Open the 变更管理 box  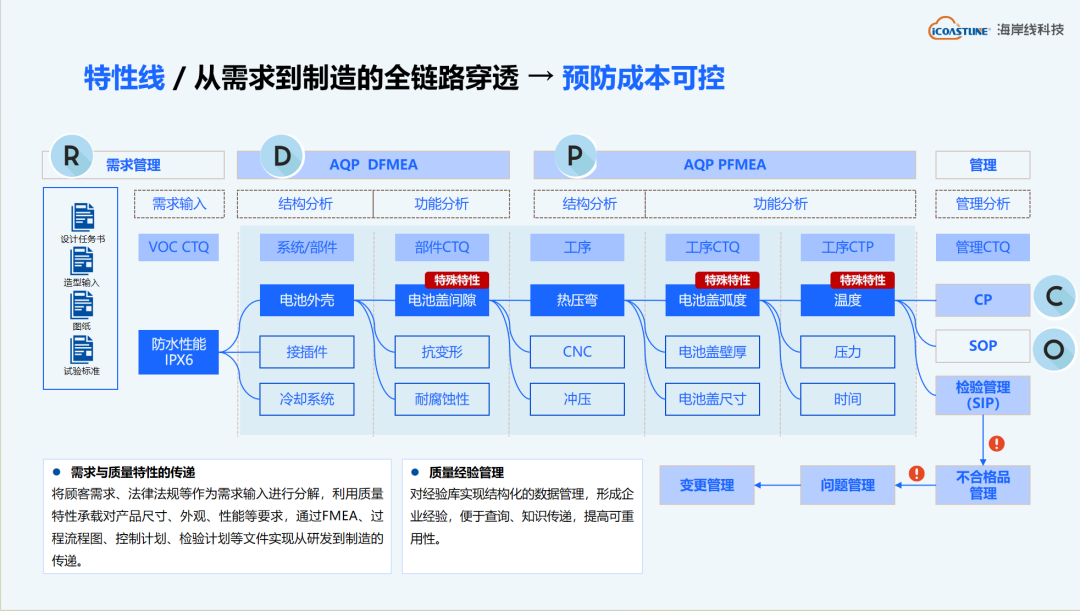[707, 485]
